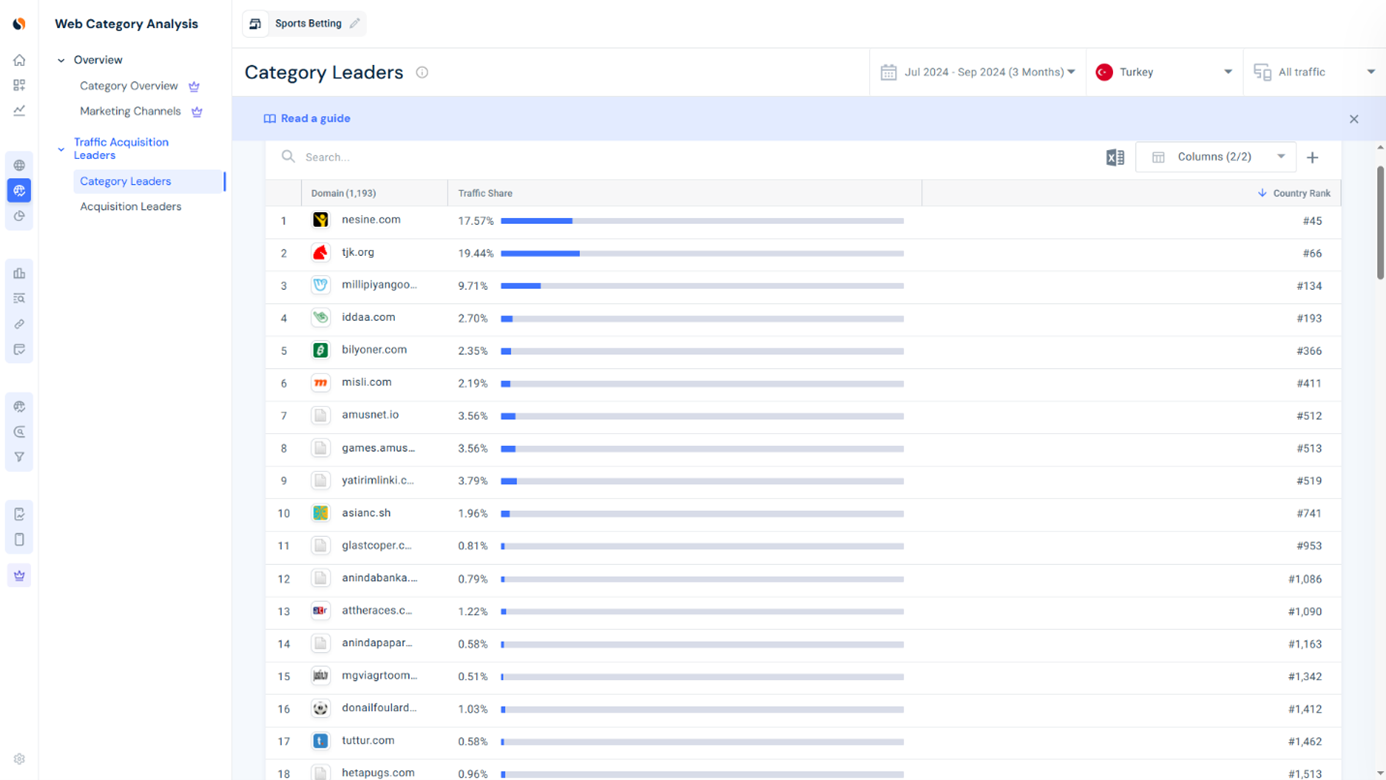The image size is (1386, 780).
Task: Open the tjk.org domain link
Action: pyautogui.click(x=358, y=253)
